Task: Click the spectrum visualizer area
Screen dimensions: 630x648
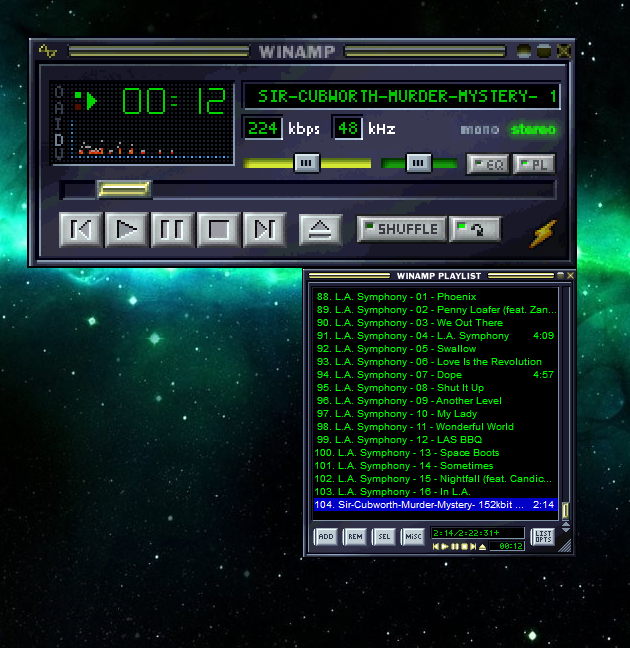Action: click(151, 138)
